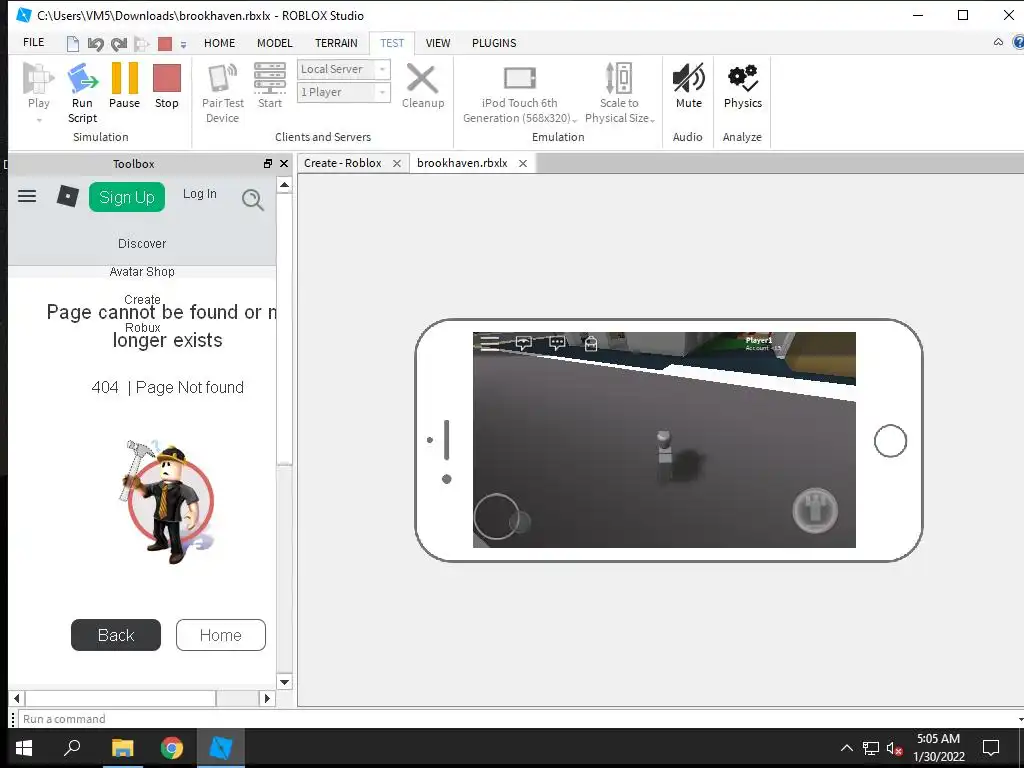1024x768 pixels.
Task: Close the Toolbox panel
Action: [283, 163]
